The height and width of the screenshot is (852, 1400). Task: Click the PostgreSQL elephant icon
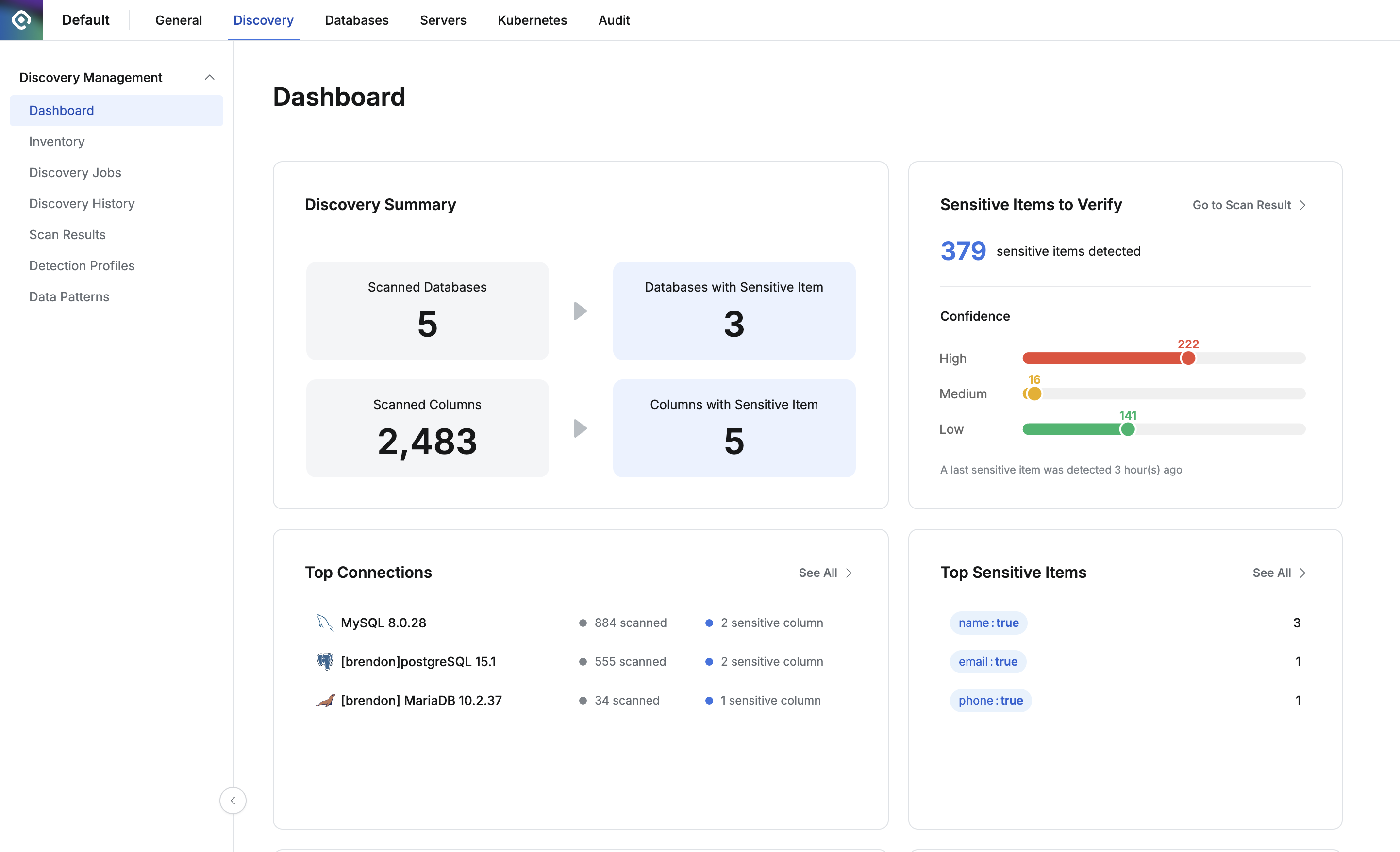coord(324,661)
